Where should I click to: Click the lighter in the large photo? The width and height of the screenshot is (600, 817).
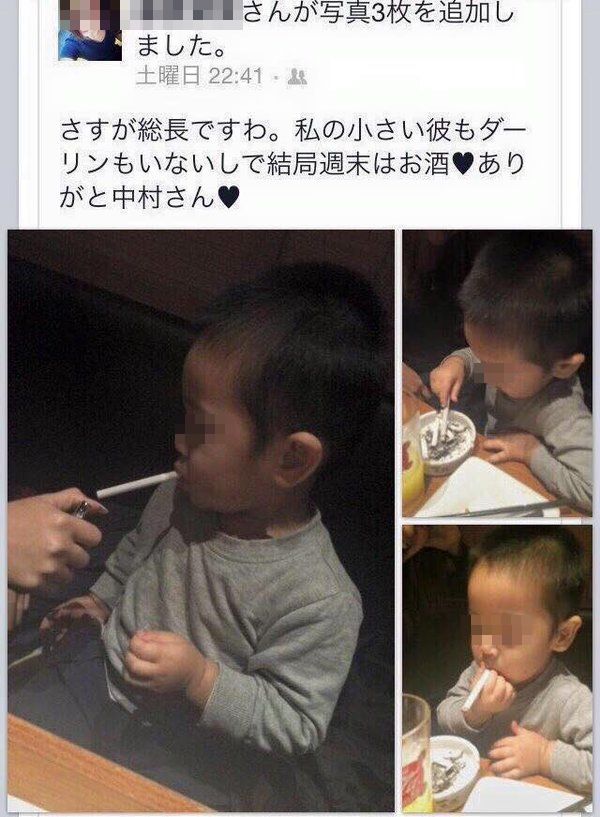pos(81,510)
